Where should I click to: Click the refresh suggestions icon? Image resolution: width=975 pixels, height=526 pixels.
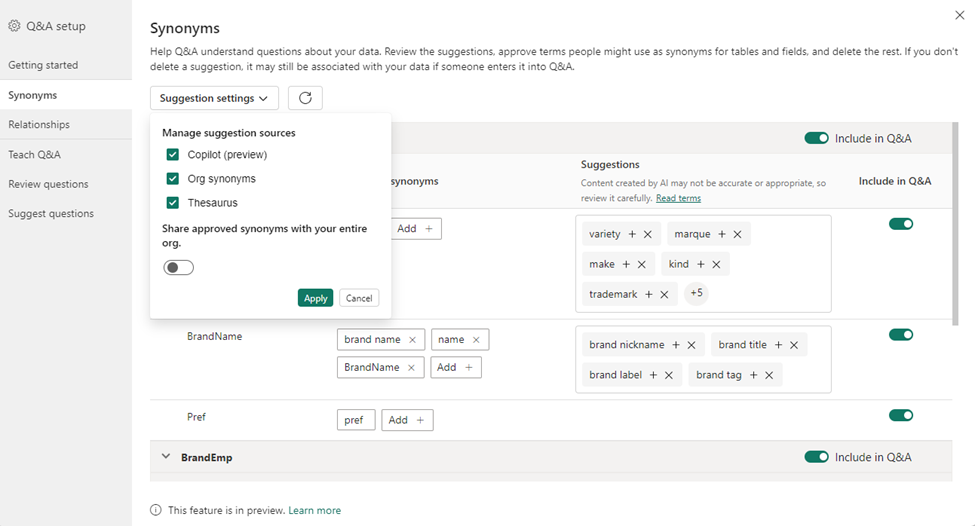(305, 98)
